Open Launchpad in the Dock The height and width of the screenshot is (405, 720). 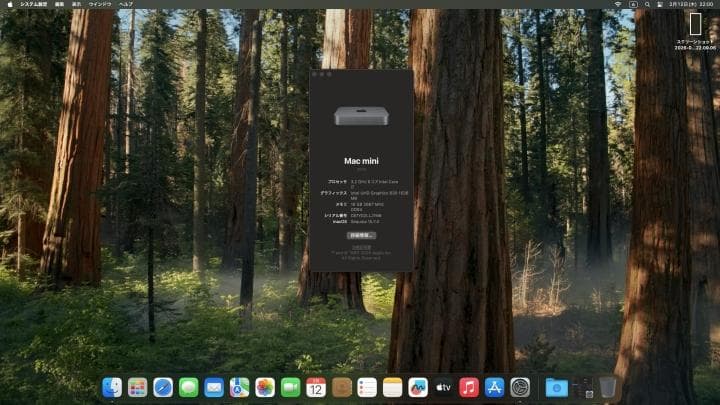click(137, 387)
